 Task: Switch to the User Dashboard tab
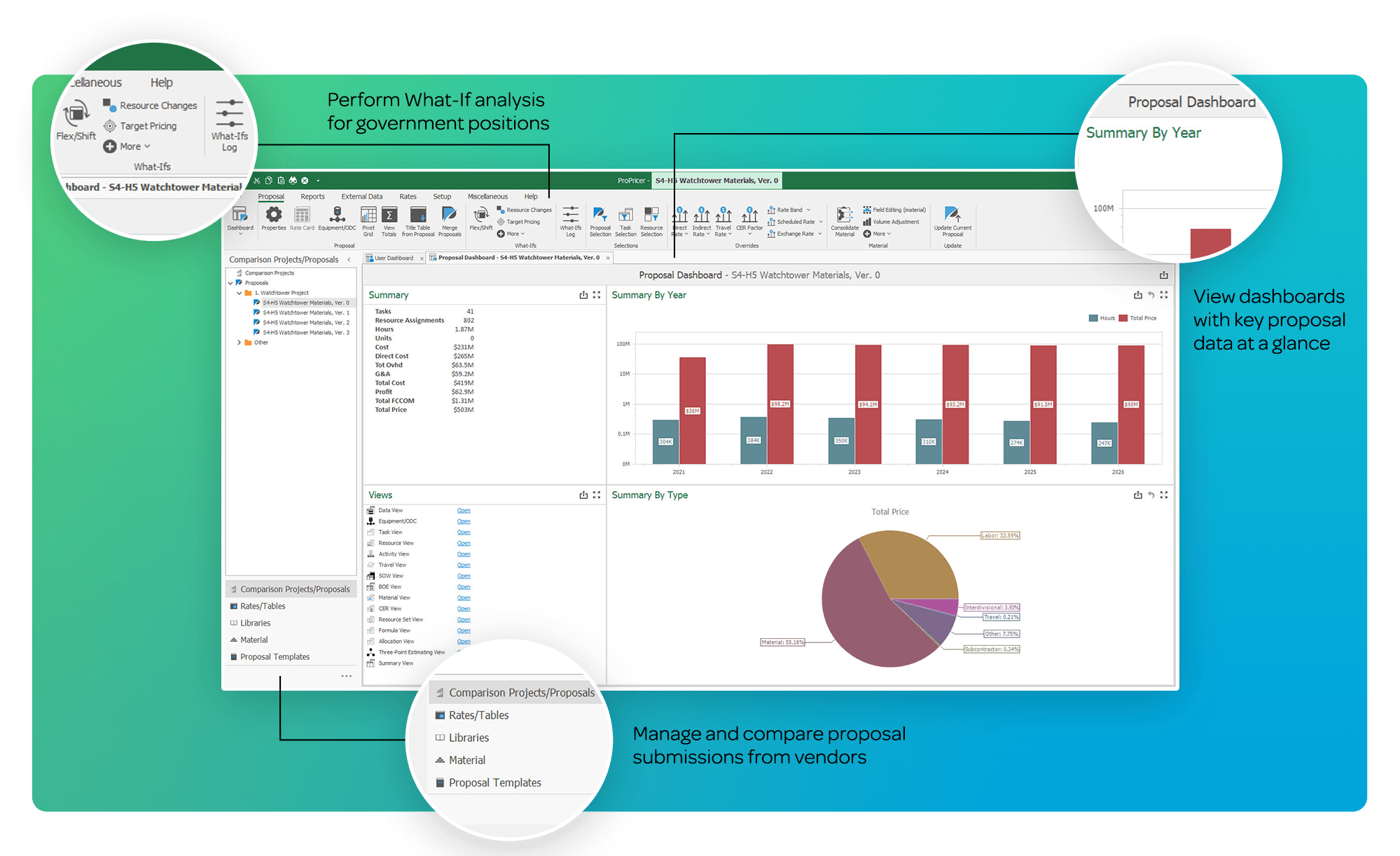pyautogui.click(x=394, y=257)
